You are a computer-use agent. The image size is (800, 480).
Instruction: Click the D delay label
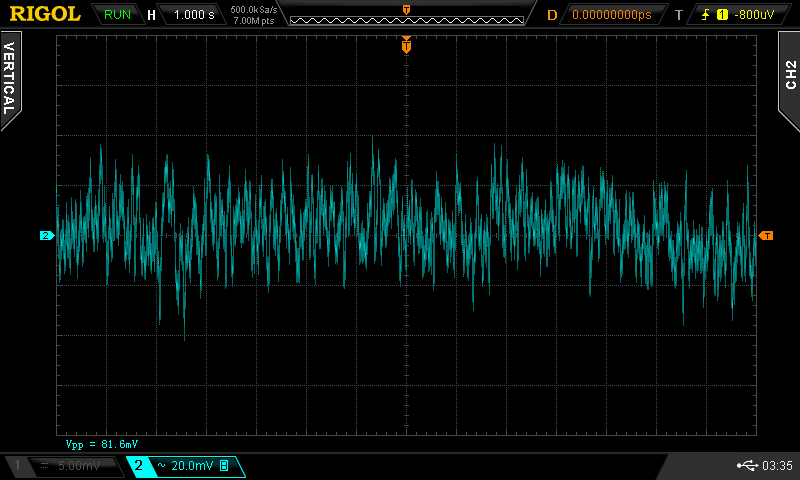[552, 15]
